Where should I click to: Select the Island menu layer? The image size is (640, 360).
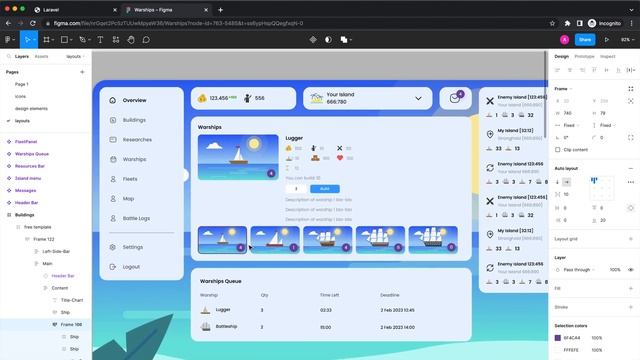point(28,178)
